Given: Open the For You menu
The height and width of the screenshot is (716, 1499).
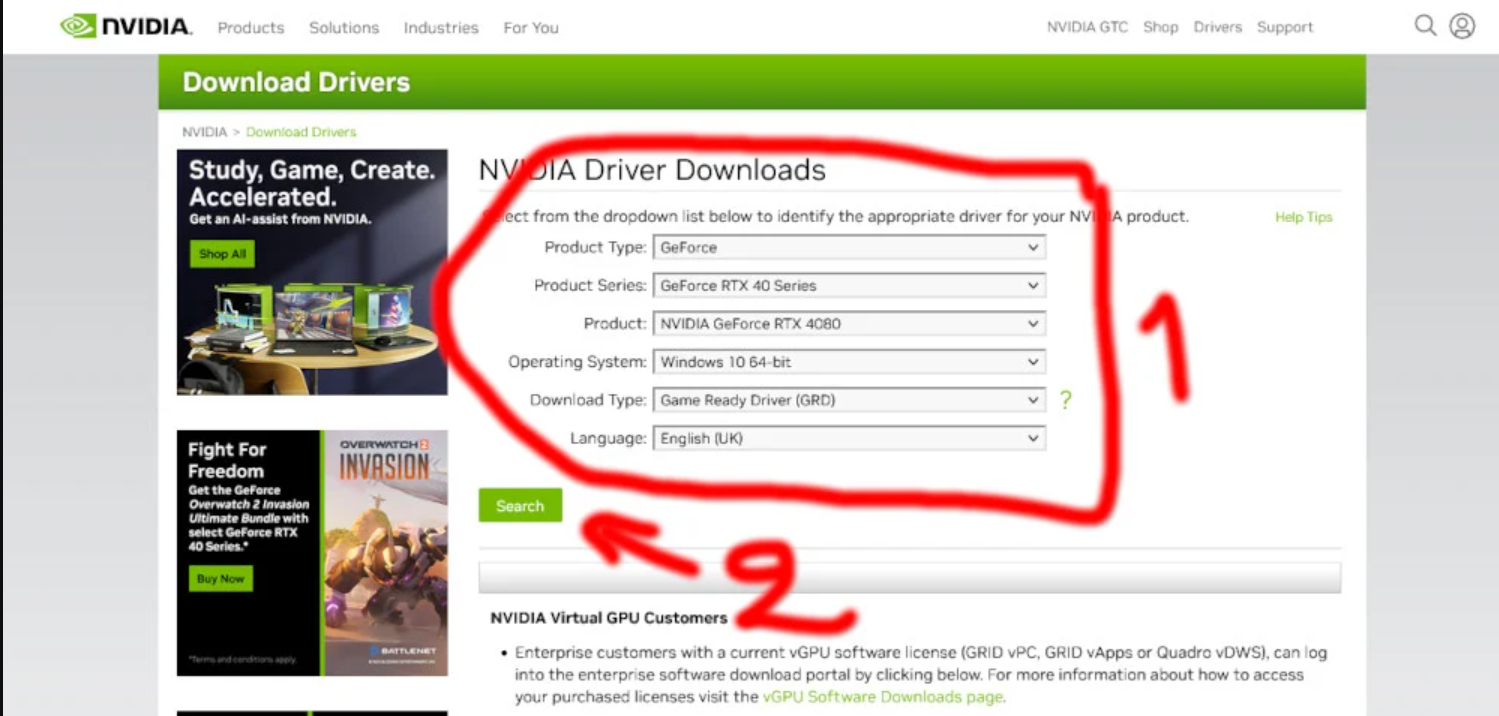Looking at the screenshot, I should 531,28.
